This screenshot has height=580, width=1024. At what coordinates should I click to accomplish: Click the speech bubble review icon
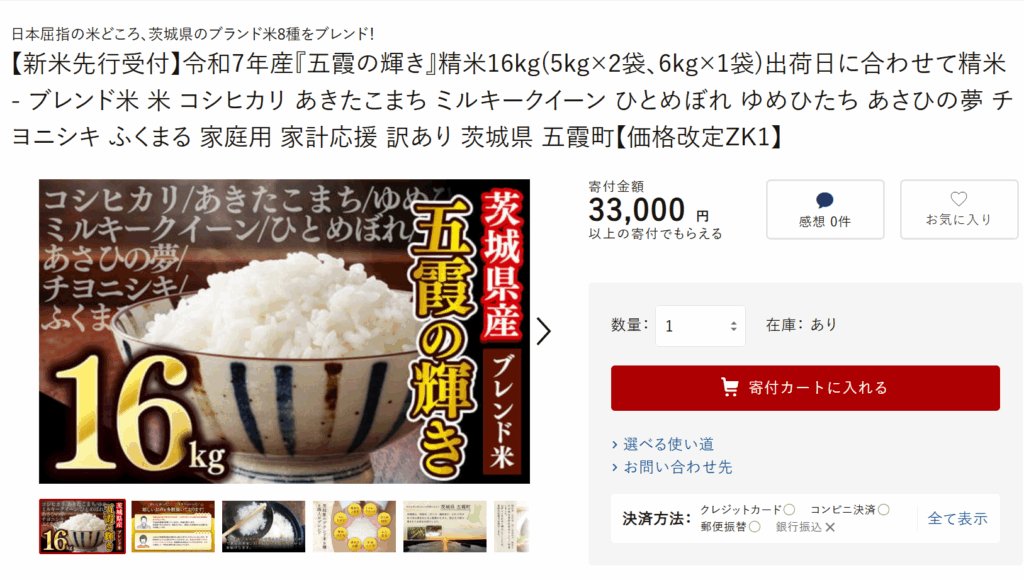click(824, 200)
